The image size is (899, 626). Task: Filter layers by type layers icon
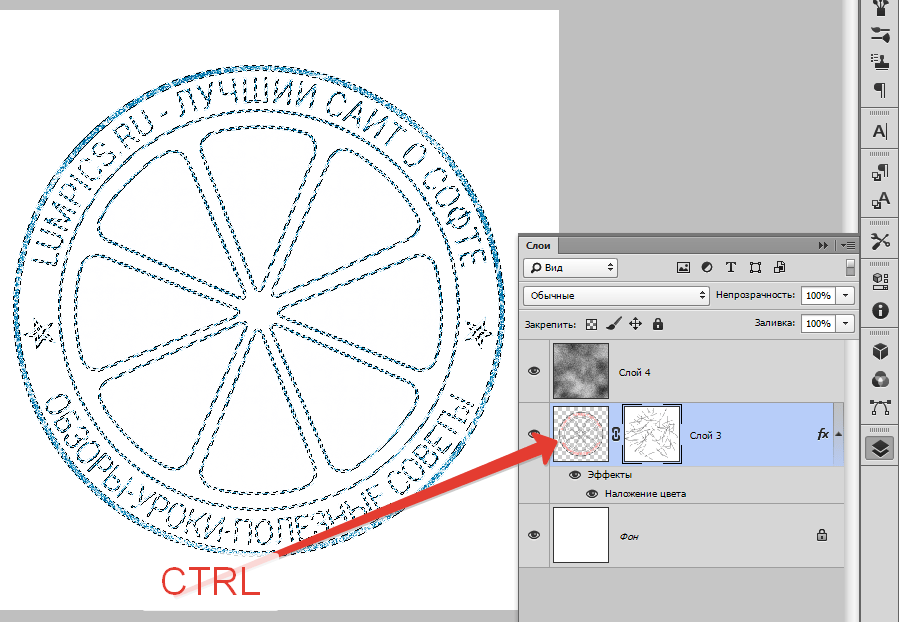pos(730,268)
